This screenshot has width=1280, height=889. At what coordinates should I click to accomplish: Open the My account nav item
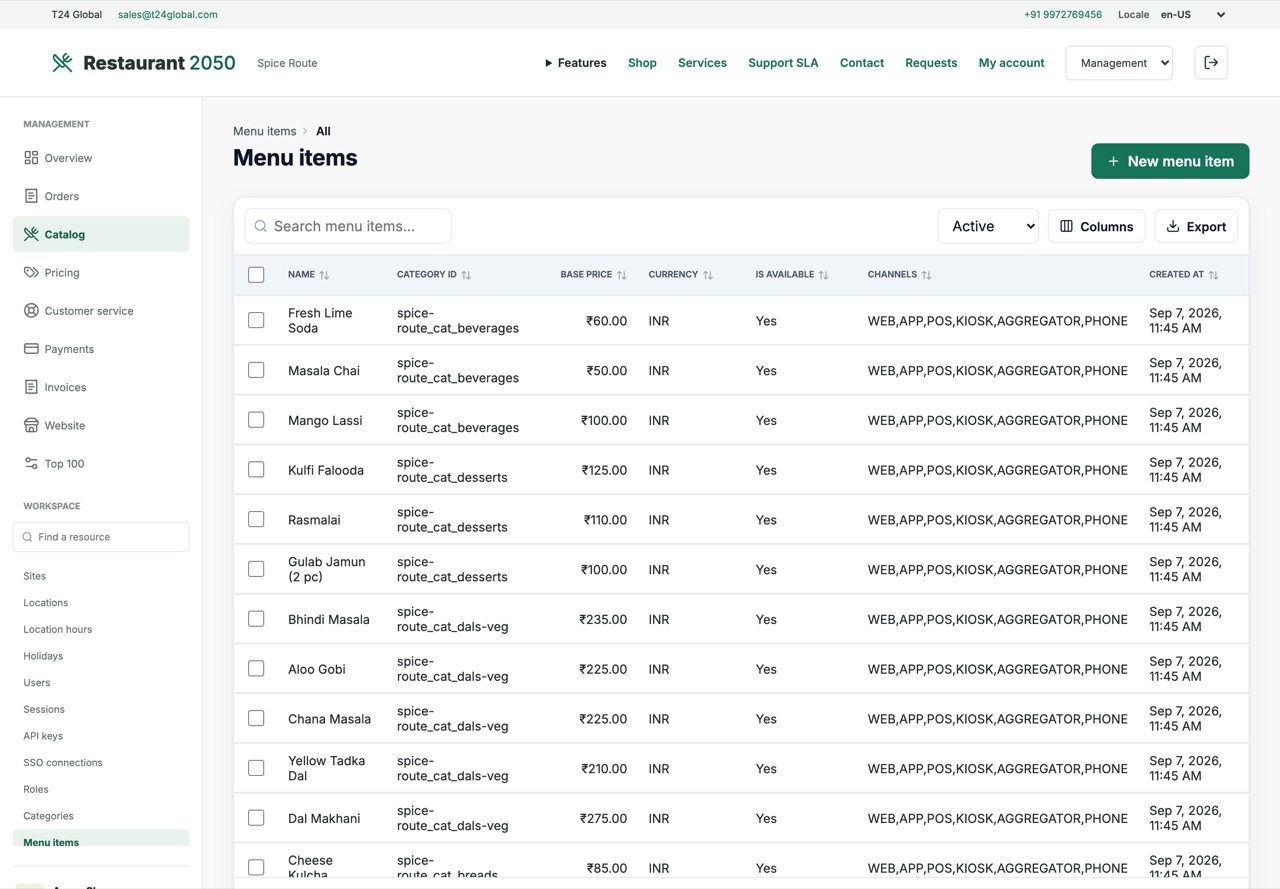(x=1011, y=63)
